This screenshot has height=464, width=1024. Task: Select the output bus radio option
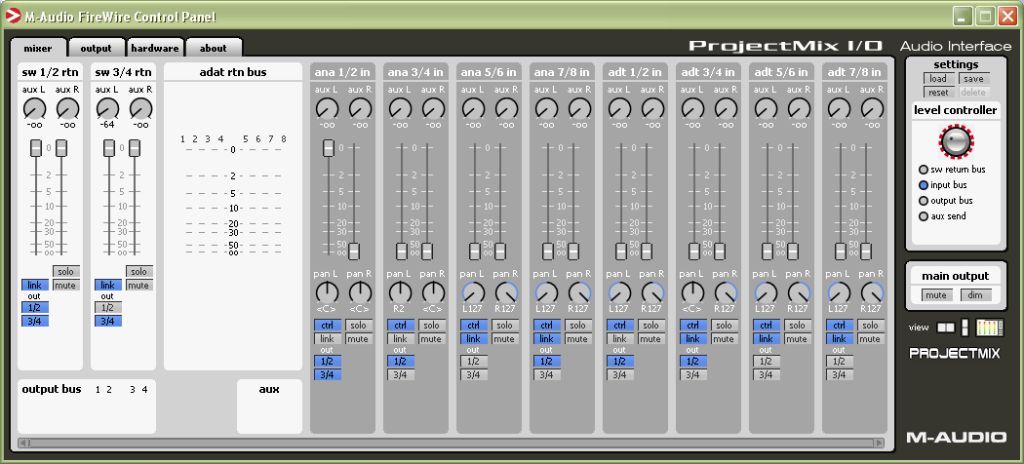(x=923, y=201)
